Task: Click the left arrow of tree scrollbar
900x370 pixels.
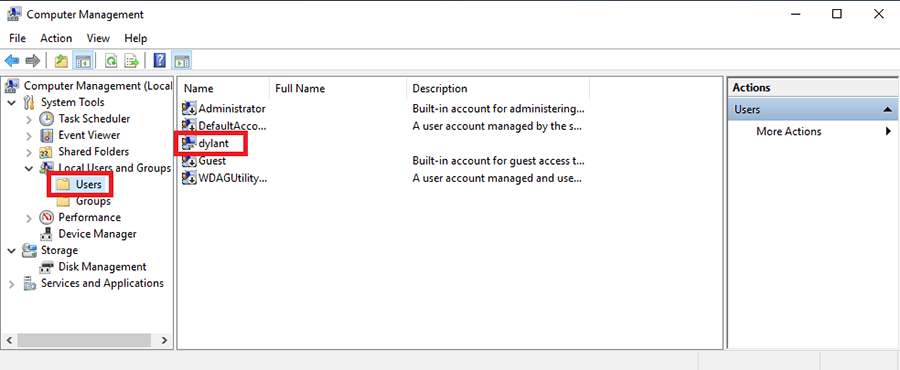Action: [9, 340]
